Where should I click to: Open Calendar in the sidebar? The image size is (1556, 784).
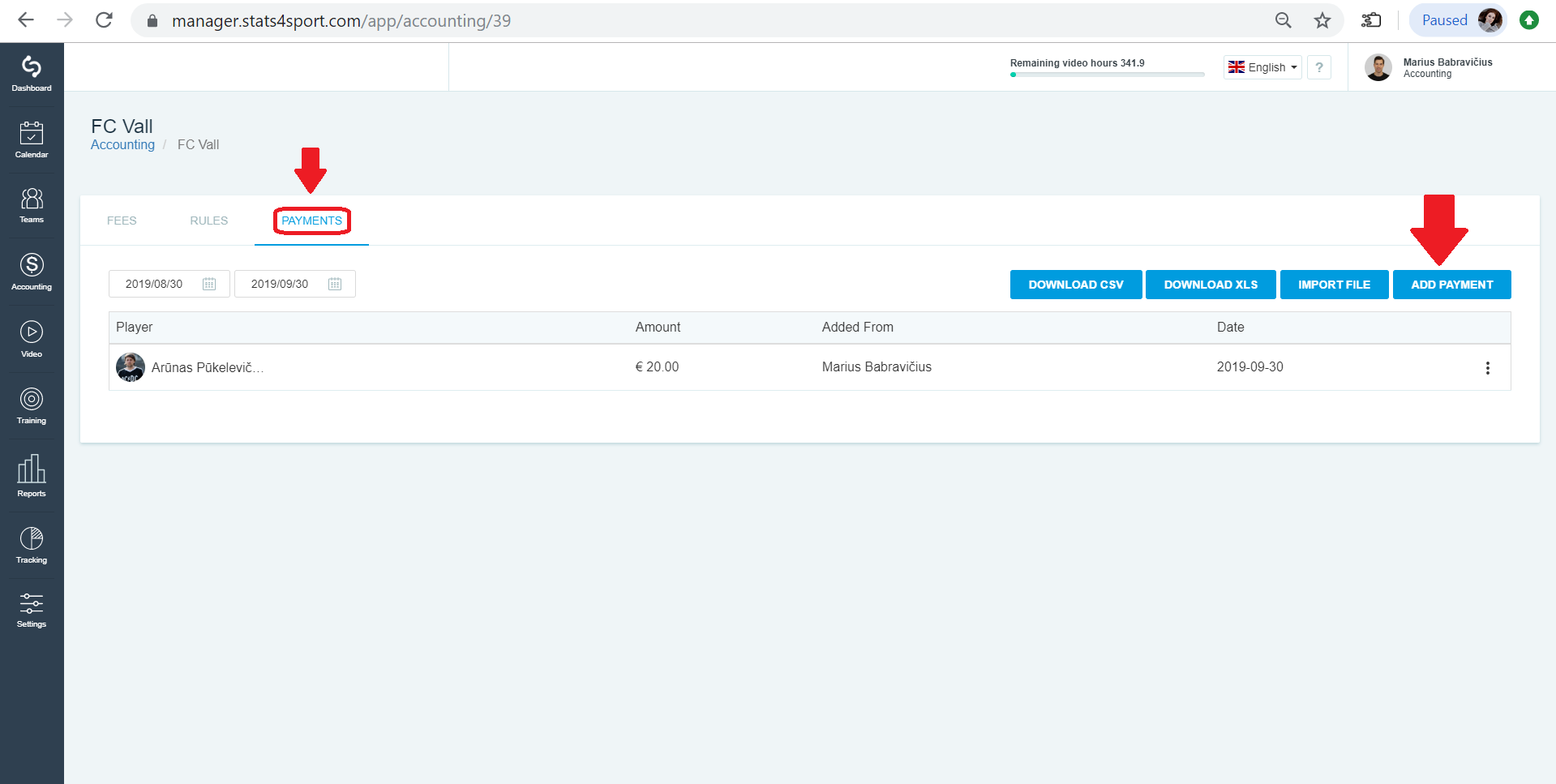coord(32,139)
